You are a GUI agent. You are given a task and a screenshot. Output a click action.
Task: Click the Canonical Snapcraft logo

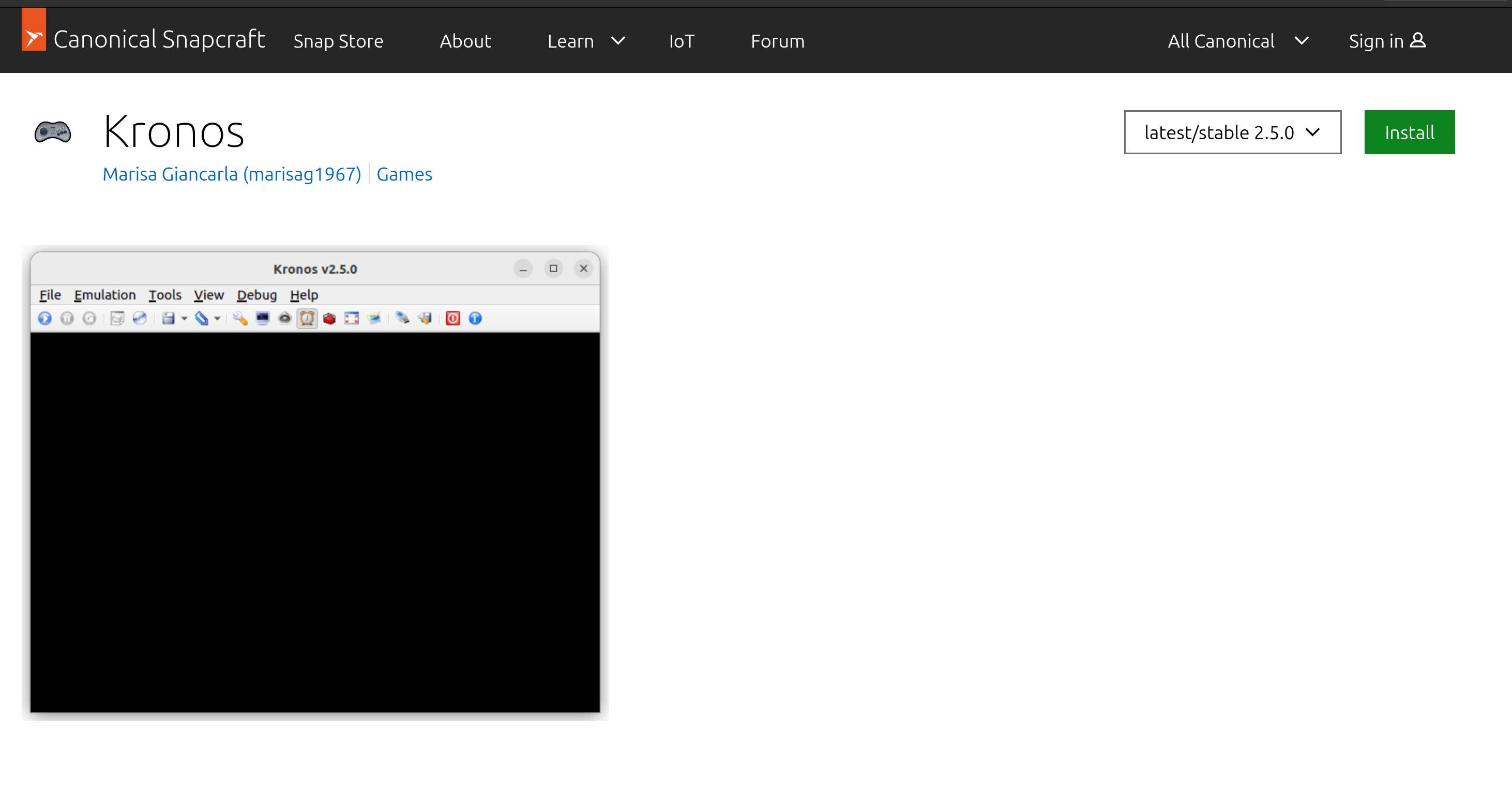[144, 40]
